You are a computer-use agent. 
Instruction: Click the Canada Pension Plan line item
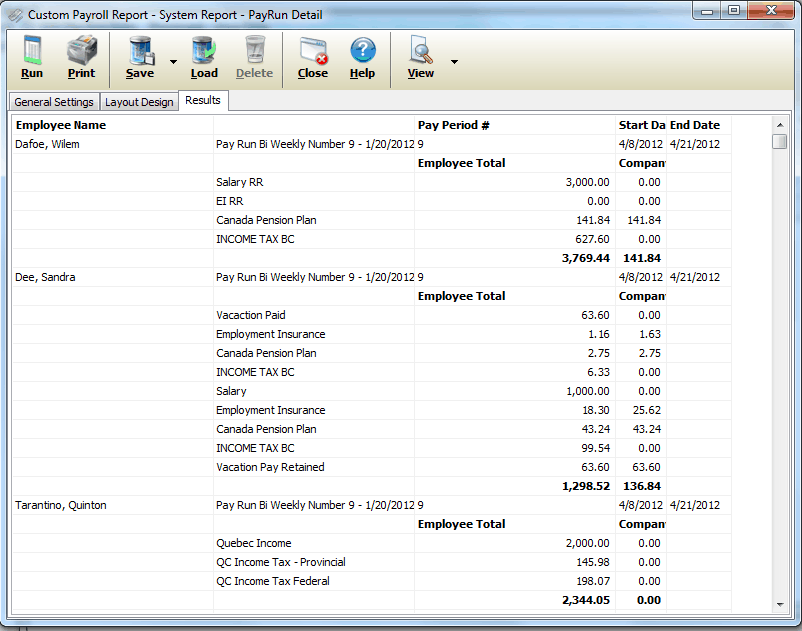click(266, 220)
